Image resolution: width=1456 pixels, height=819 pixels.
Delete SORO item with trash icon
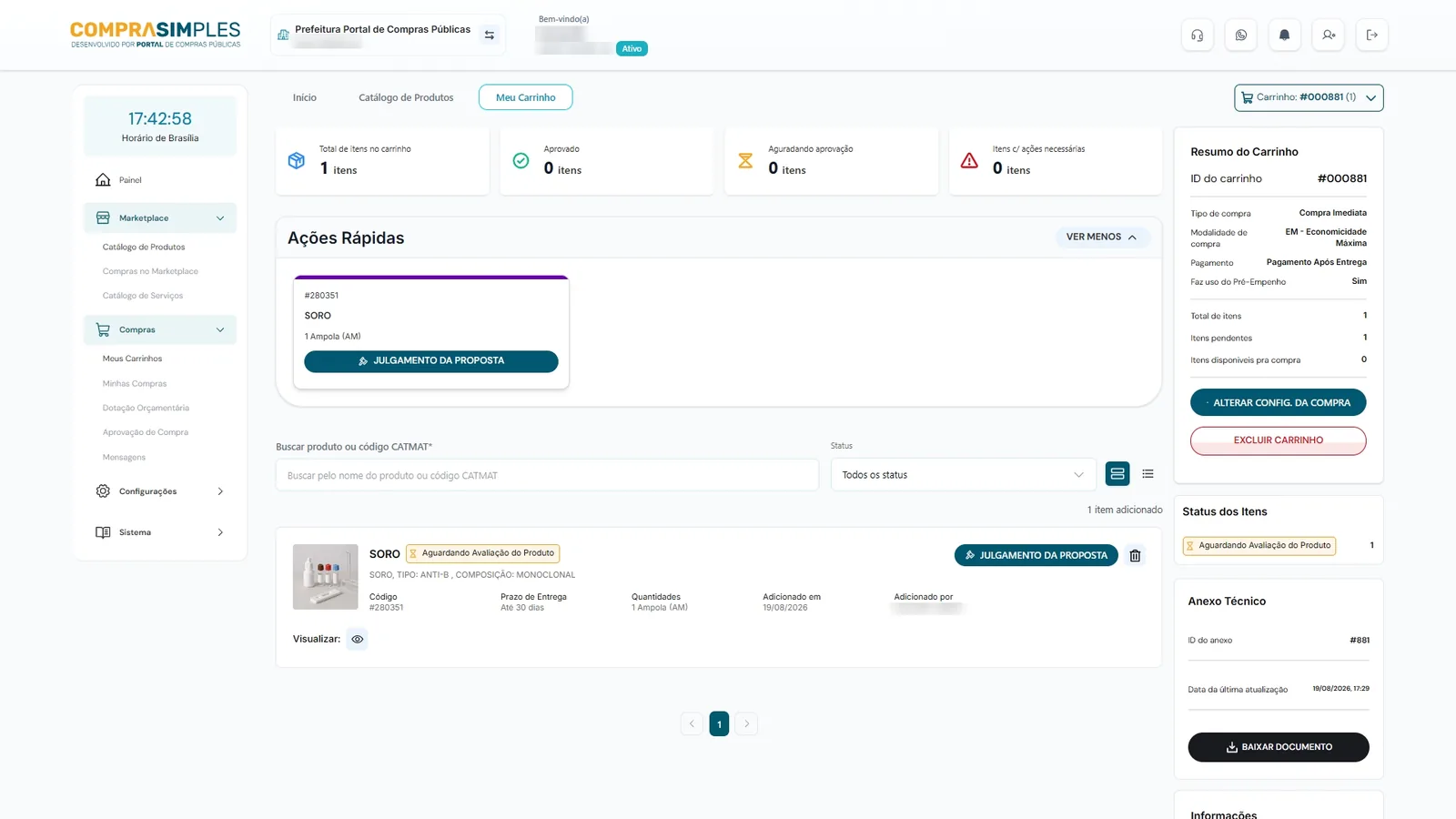[1135, 555]
